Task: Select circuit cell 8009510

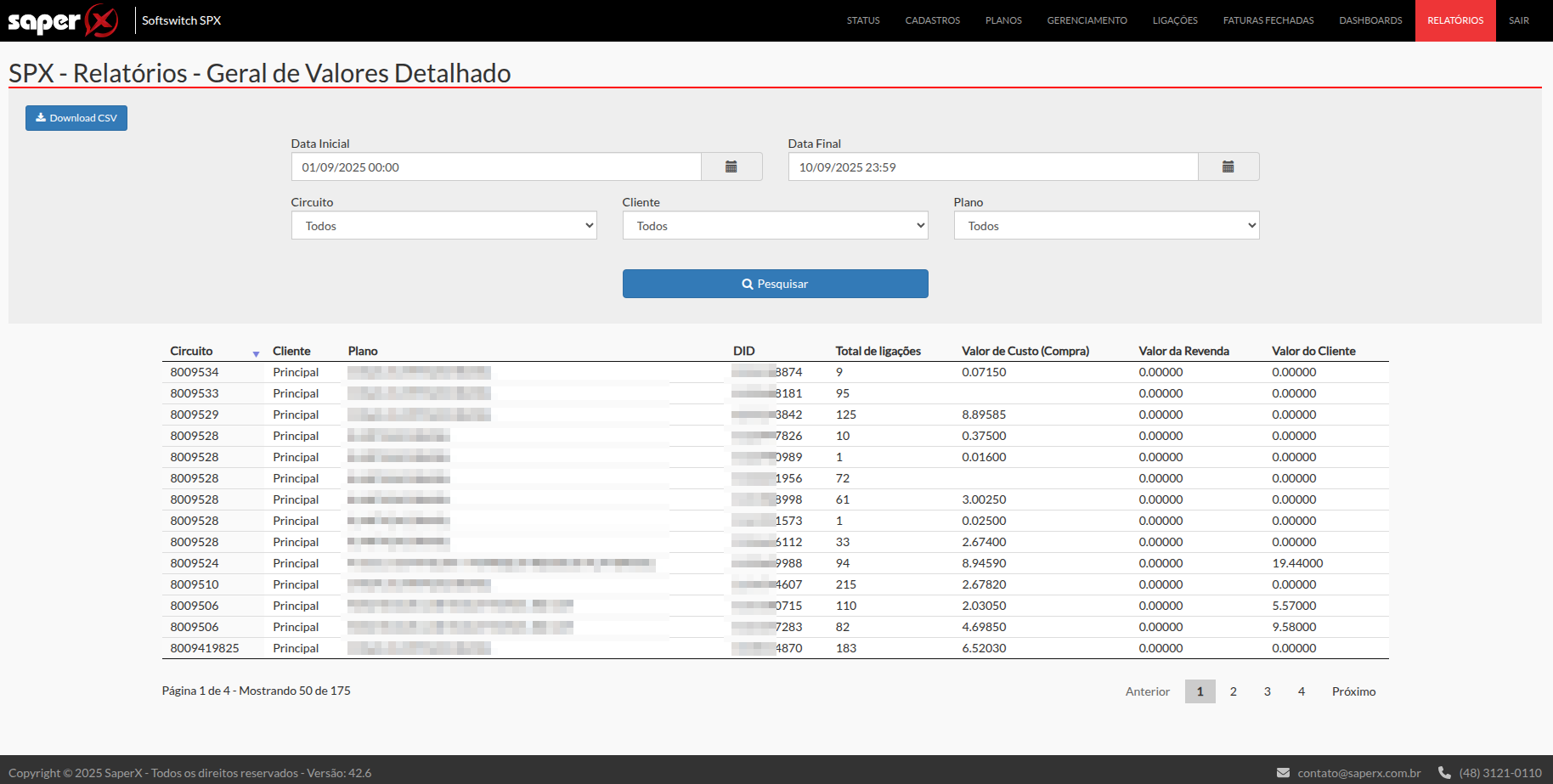Action: (x=195, y=584)
